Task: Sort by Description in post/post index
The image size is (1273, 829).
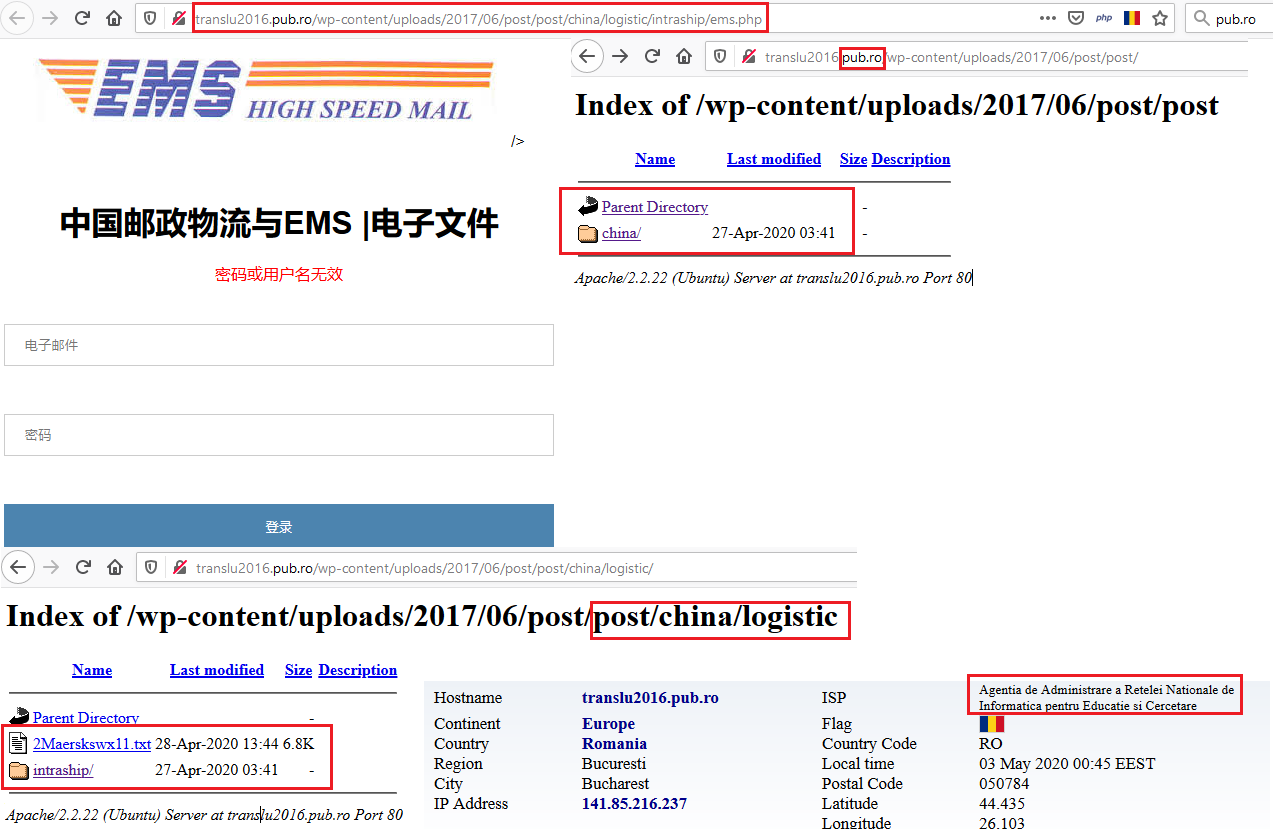Action: [911, 159]
